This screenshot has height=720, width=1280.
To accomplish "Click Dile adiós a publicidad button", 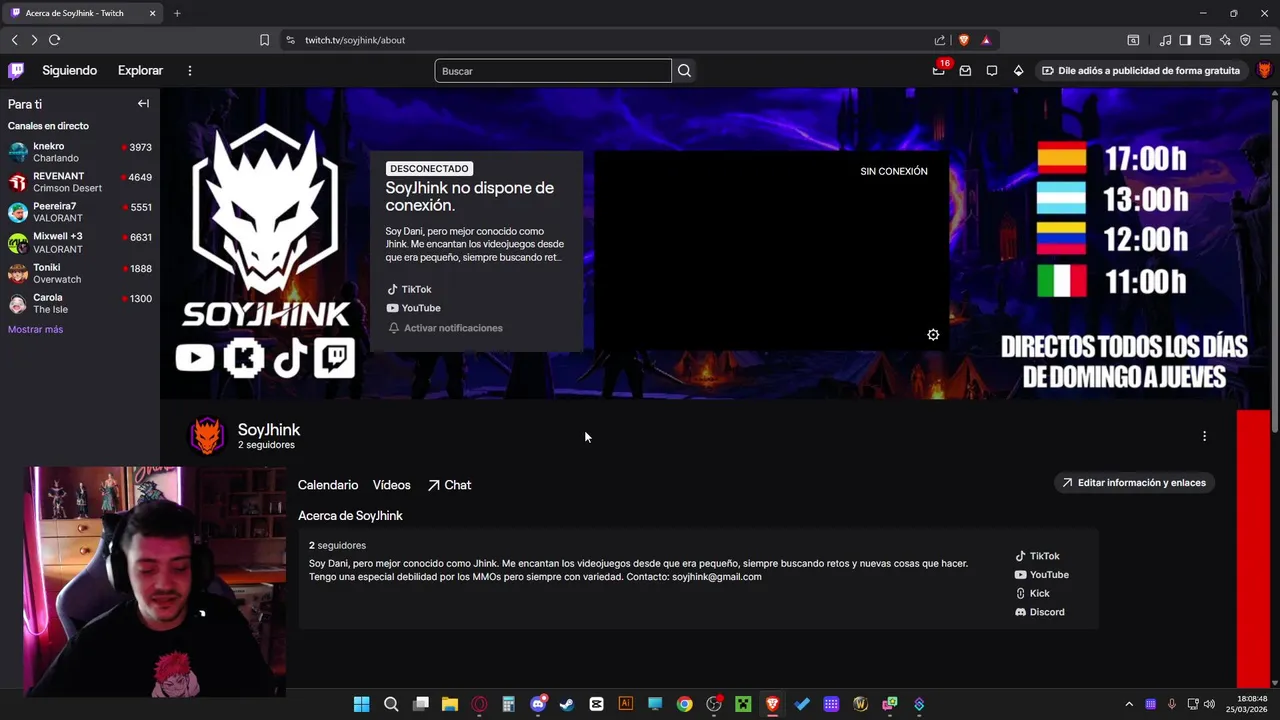I will pyautogui.click(x=1141, y=70).
